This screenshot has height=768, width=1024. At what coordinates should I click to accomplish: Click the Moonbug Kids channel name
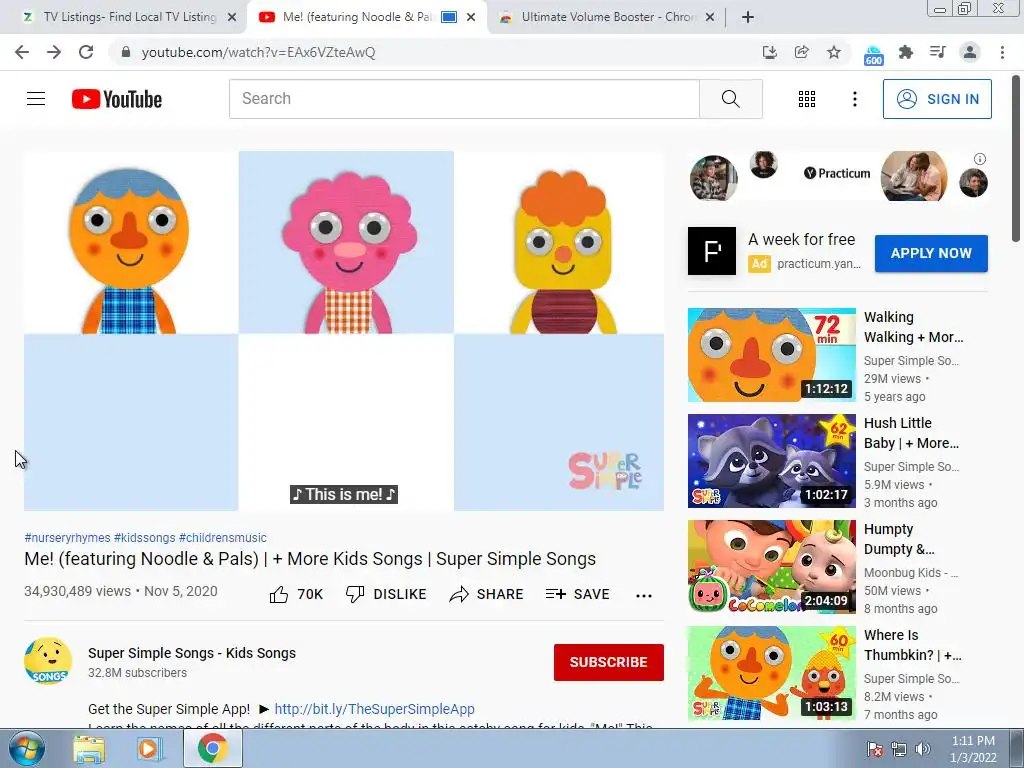pyautogui.click(x=911, y=573)
